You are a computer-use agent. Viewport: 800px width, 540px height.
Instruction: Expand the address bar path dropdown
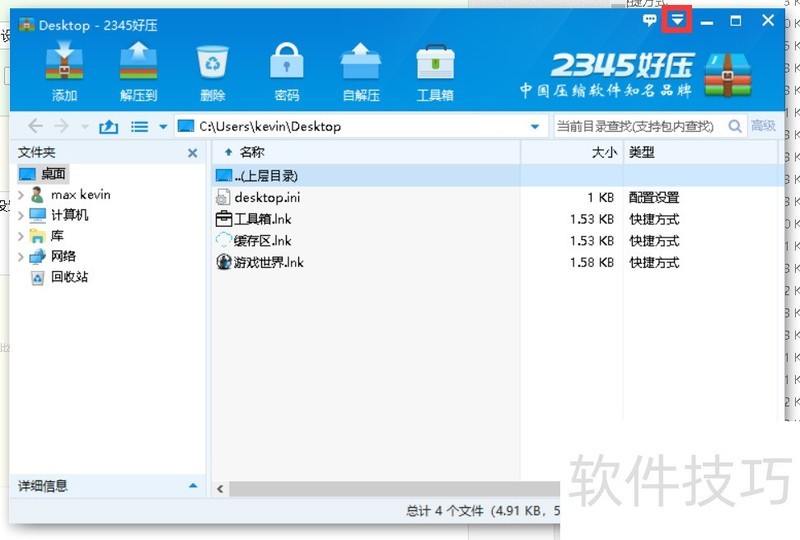pyautogui.click(x=535, y=126)
